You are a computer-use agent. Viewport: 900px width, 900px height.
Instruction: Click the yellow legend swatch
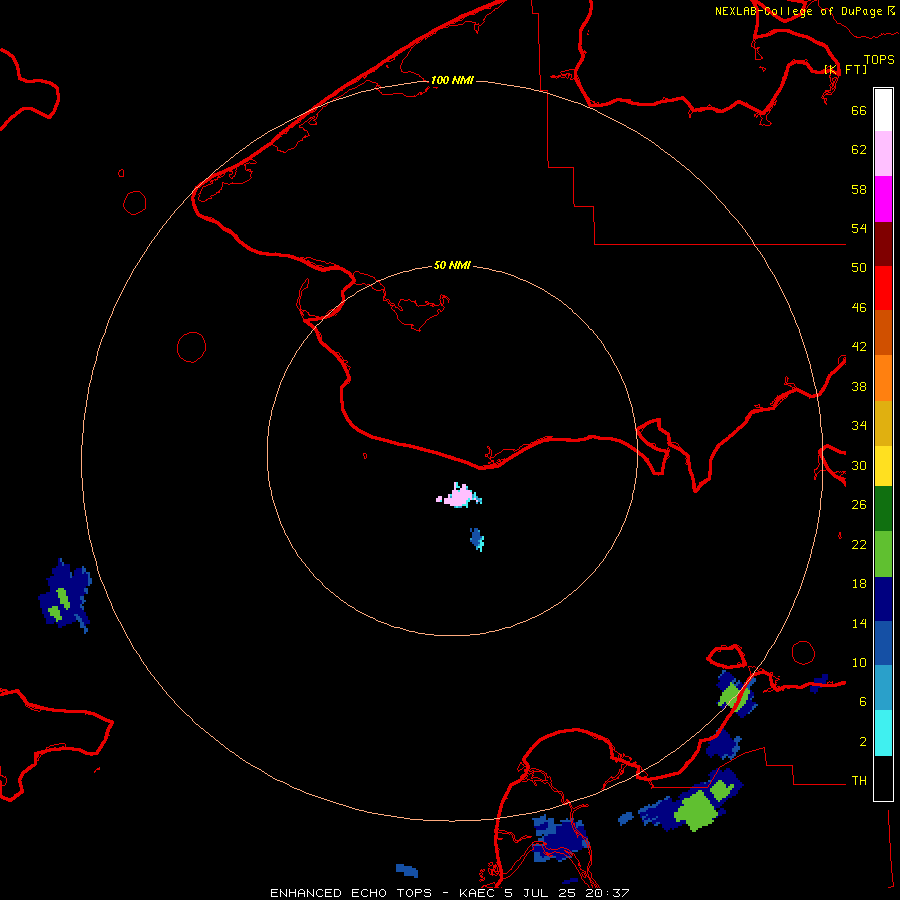(x=883, y=466)
